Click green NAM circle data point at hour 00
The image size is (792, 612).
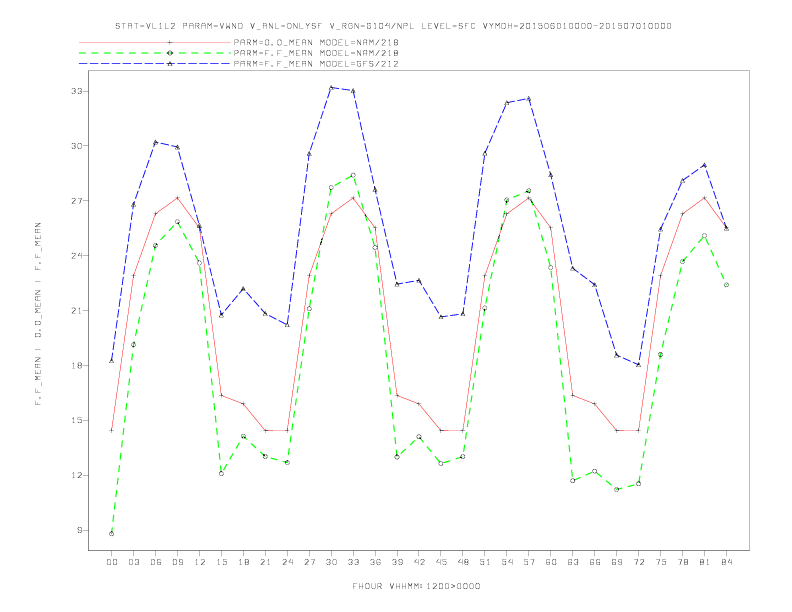click(112, 534)
